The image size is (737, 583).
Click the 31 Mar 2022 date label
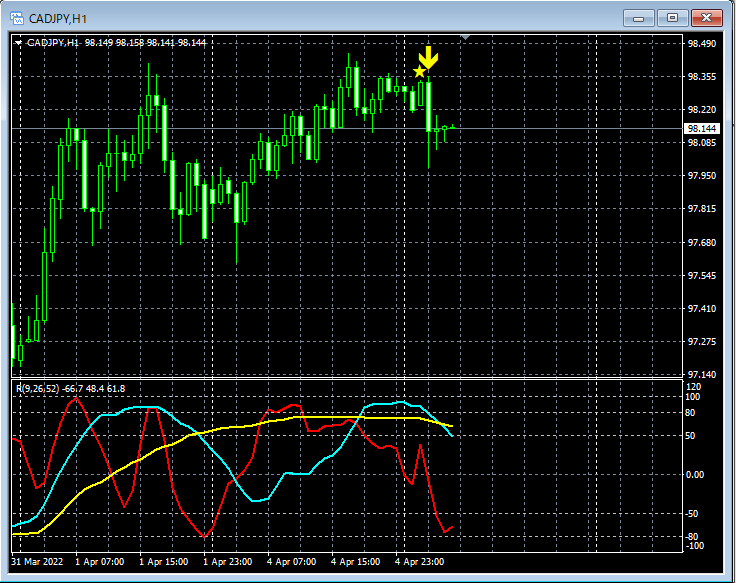pyautogui.click(x=37, y=561)
